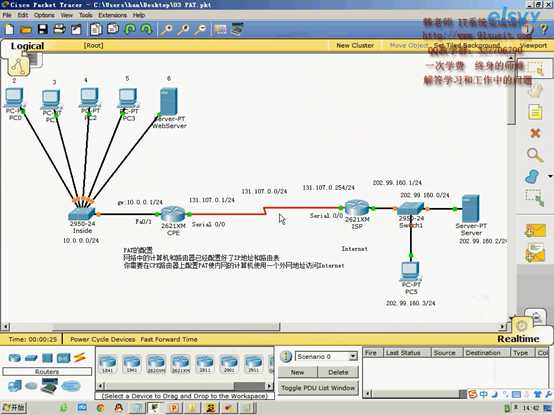Click the Switch1 2950-24 device
Screen dimensions: 554x415
[410, 209]
